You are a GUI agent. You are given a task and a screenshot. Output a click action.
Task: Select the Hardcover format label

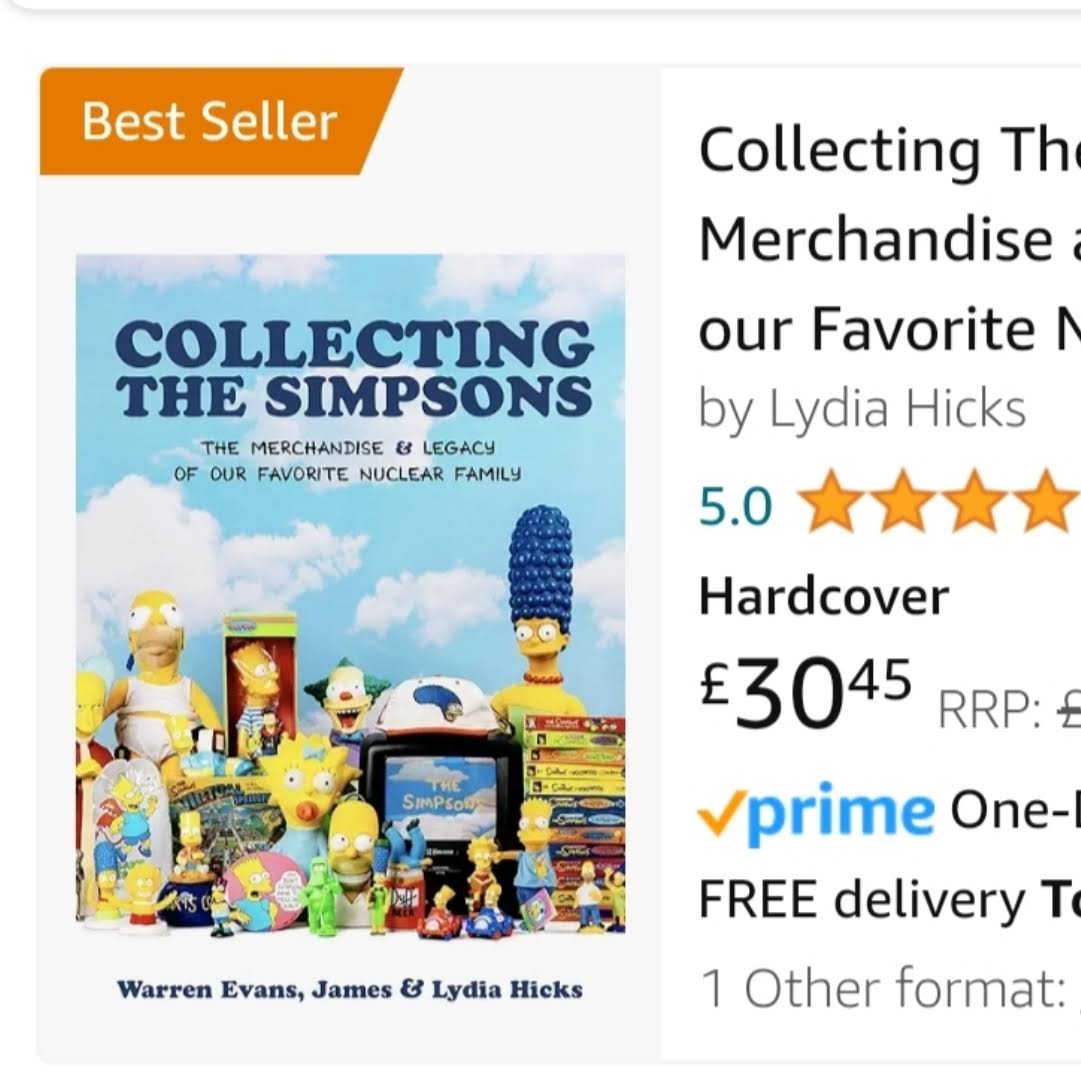pyautogui.click(x=823, y=597)
